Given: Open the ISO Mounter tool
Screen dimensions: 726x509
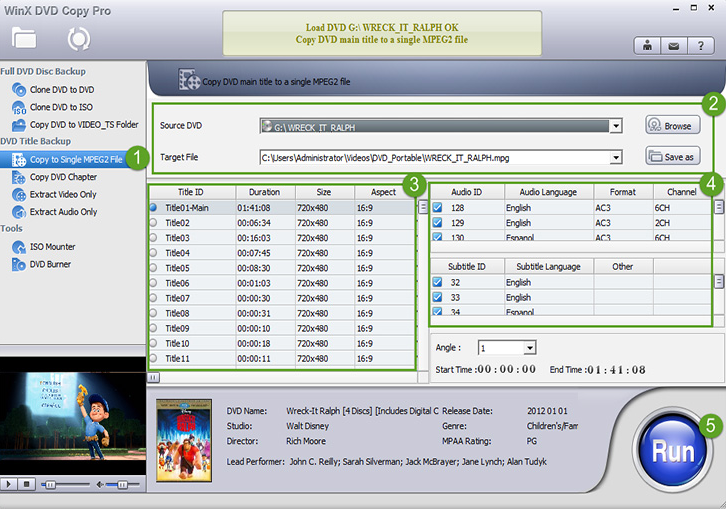Looking at the screenshot, I should pos(52,247).
